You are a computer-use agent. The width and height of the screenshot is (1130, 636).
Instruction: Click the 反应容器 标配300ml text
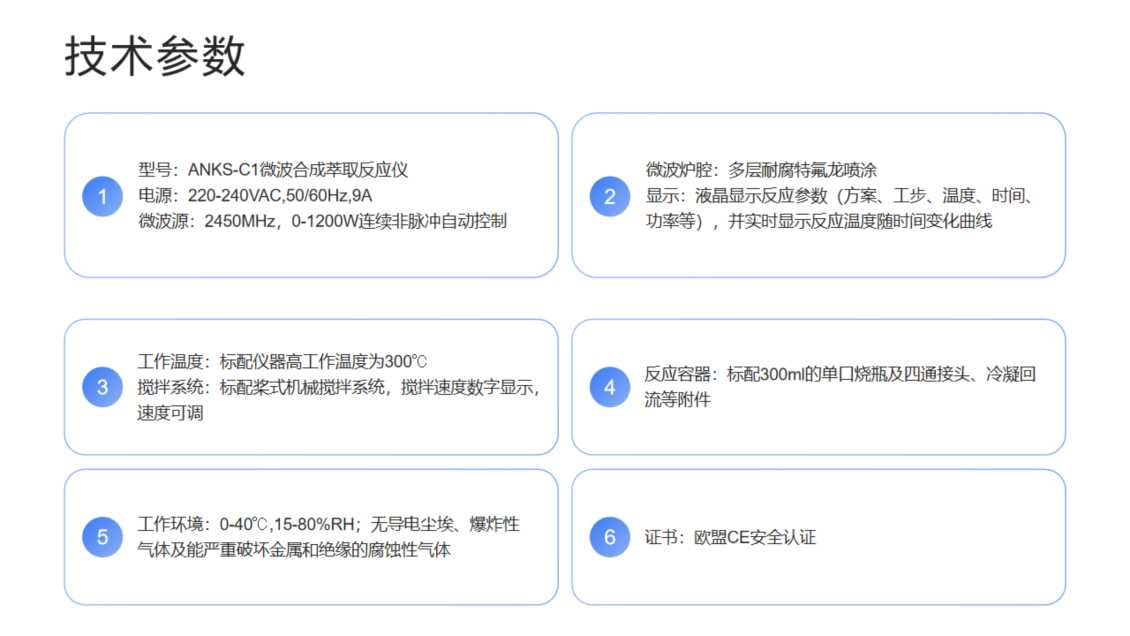[x=840, y=375]
